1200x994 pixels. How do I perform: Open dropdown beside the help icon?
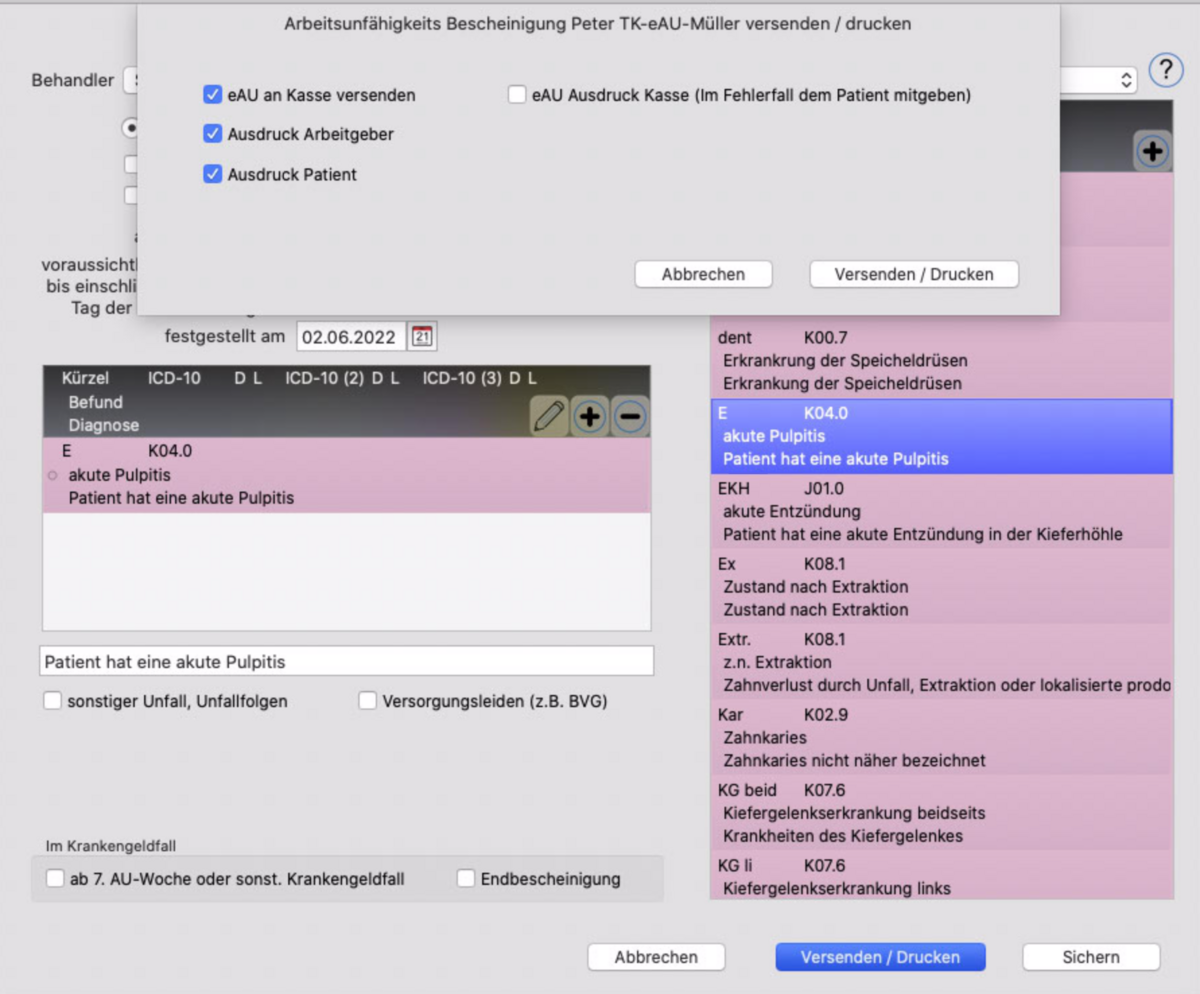1125,80
